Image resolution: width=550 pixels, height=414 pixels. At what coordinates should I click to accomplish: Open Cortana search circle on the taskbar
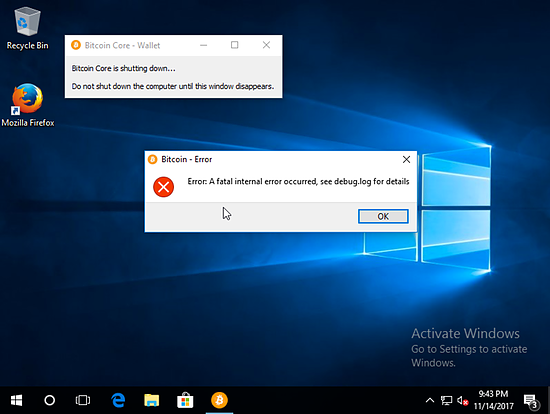coord(49,400)
